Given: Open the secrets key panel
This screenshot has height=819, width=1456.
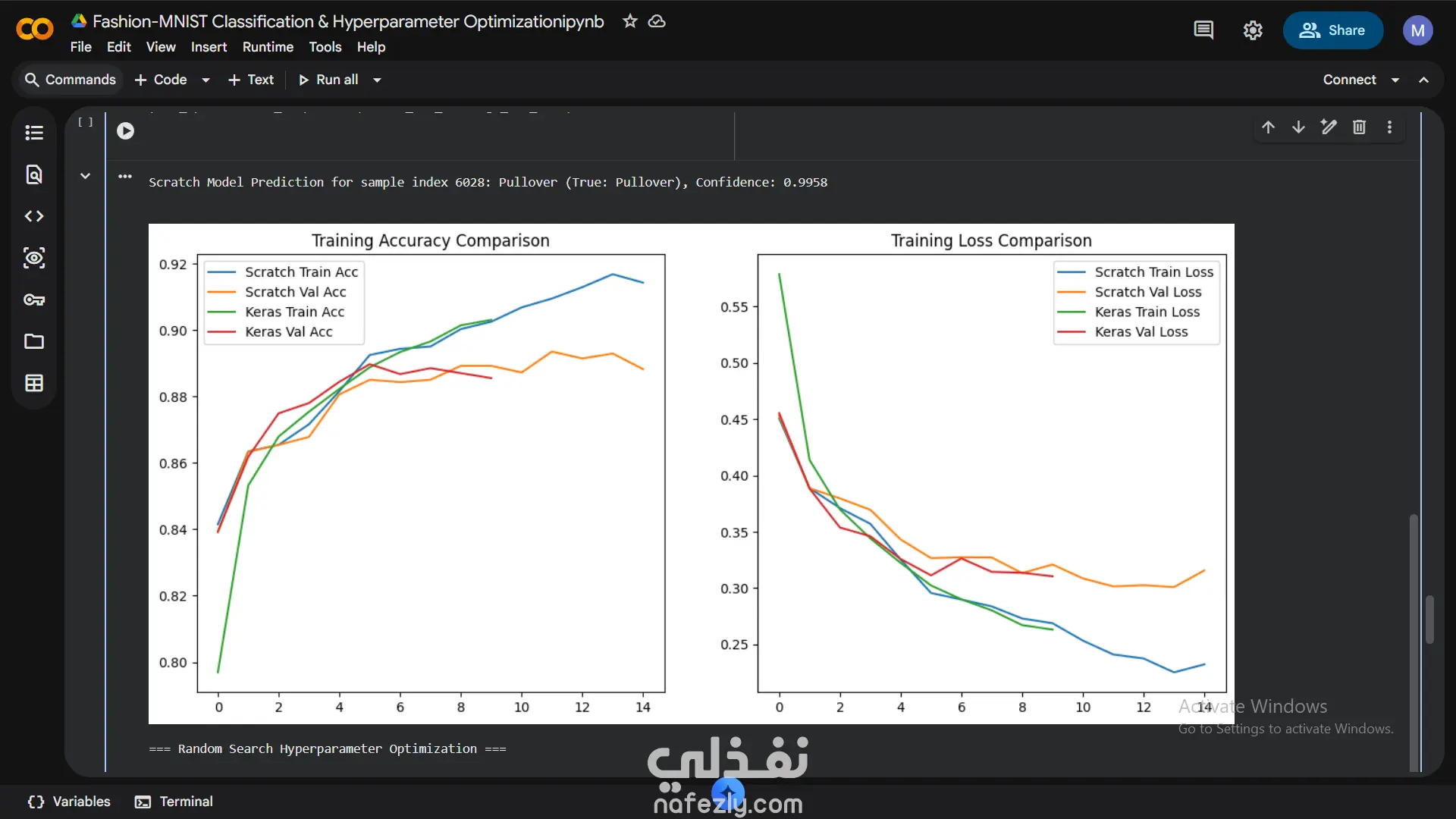Looking at the screenshot, I should tap(34, 300).
